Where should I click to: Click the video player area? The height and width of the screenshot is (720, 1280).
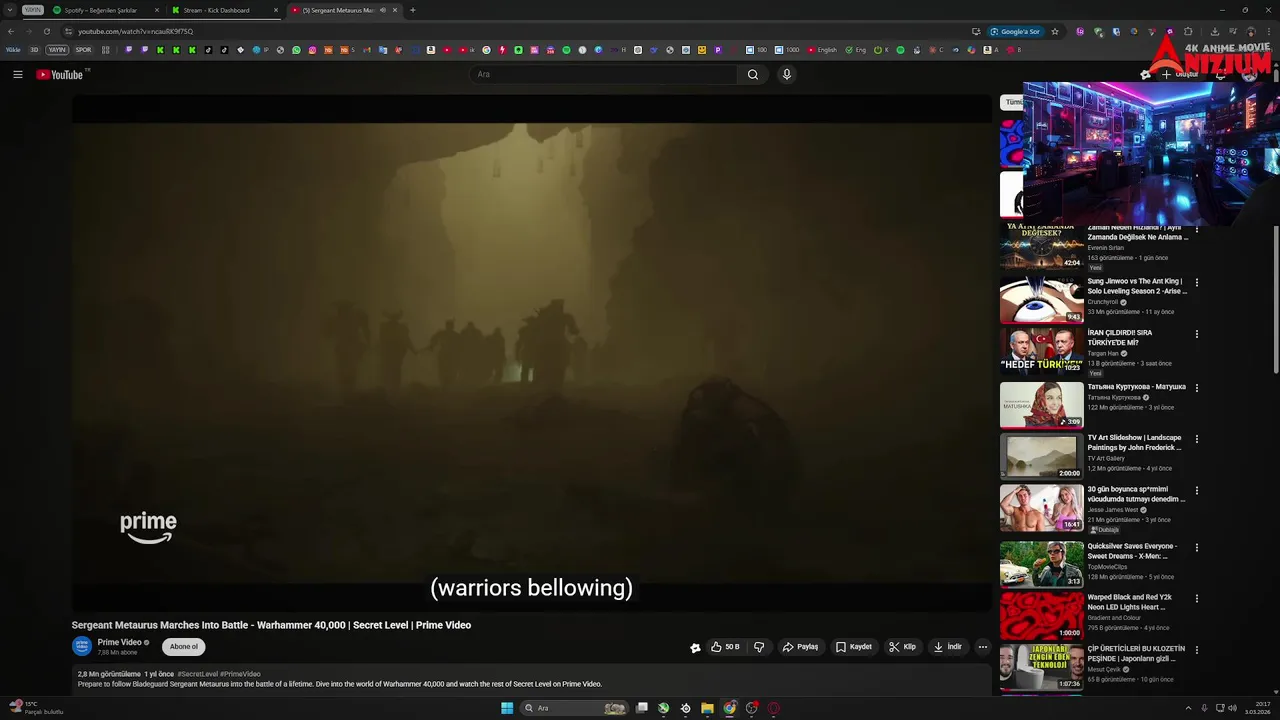click(531, 353)
